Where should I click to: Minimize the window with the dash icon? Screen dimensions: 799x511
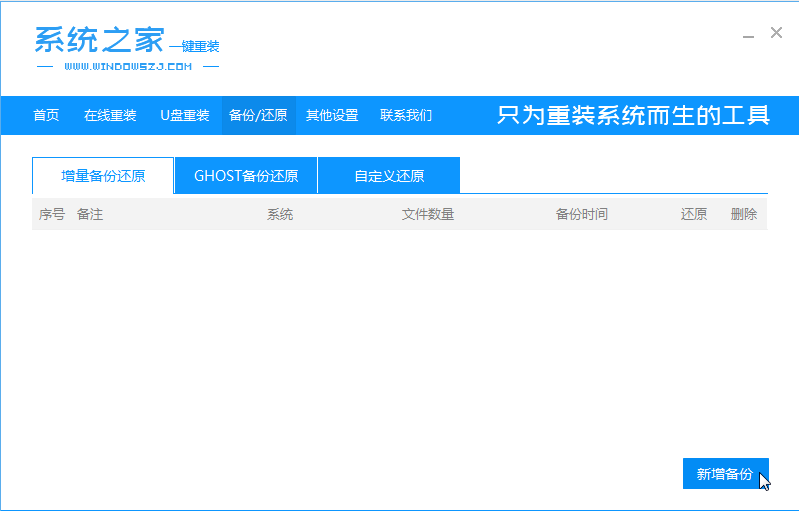point(748,37)
